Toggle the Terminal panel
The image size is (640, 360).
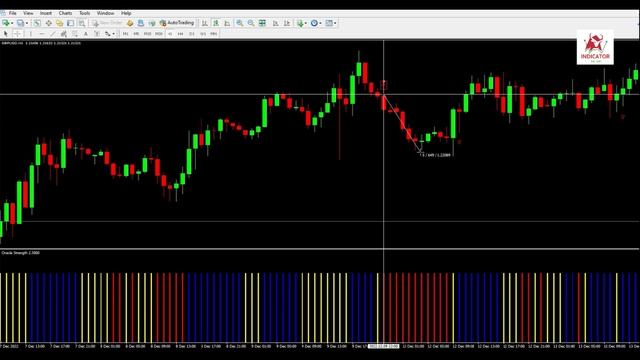(x=70, y=23)
